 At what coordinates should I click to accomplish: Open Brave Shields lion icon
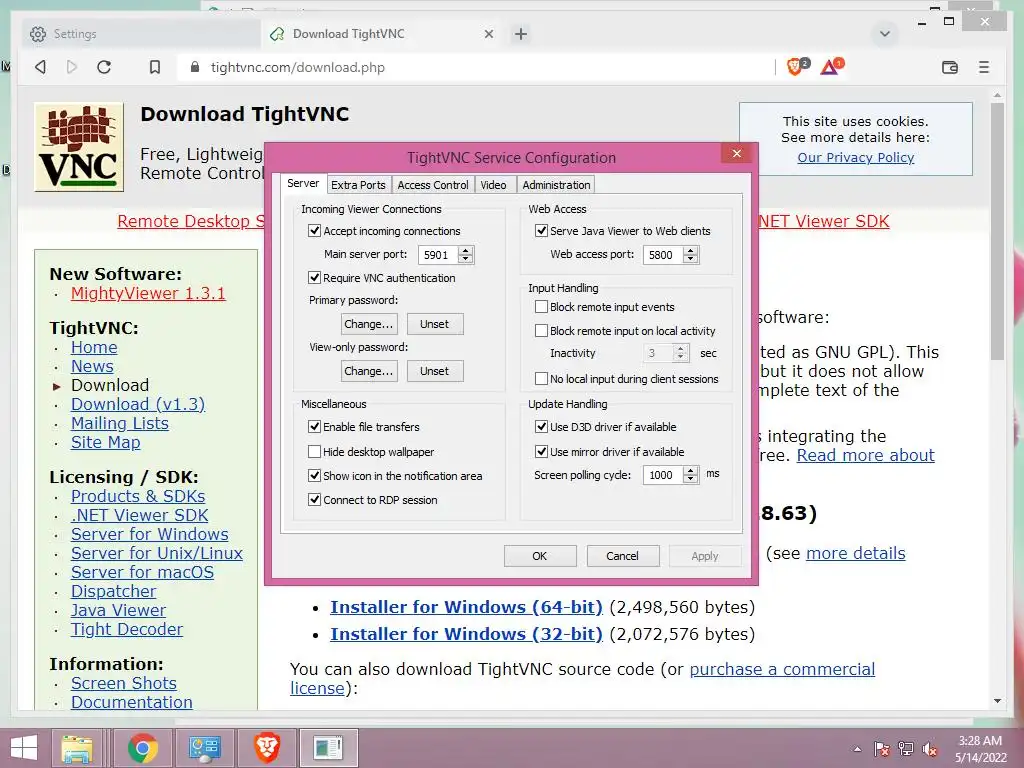point(796,66)
